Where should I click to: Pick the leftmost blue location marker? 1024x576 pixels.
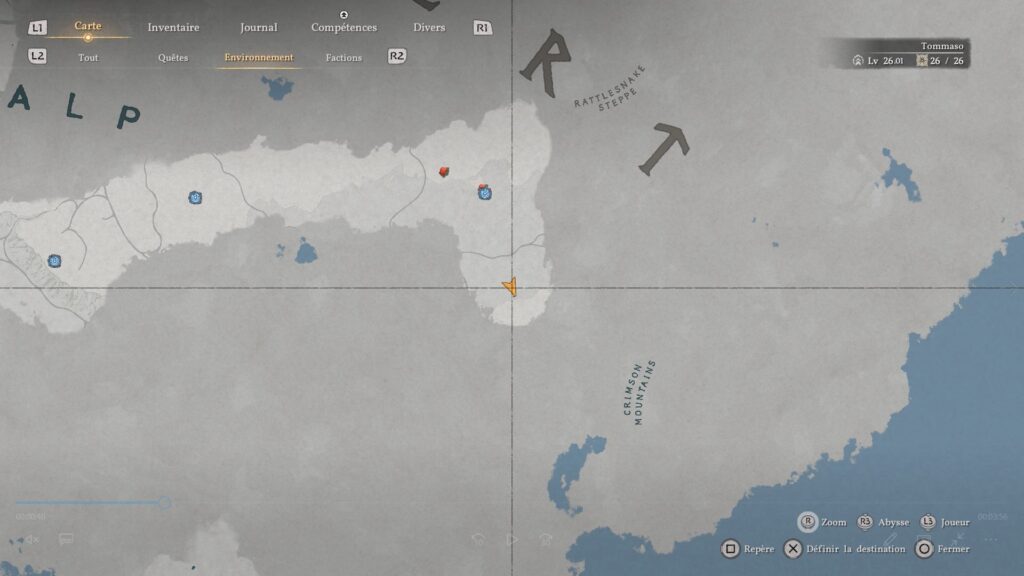coord(55,261)
